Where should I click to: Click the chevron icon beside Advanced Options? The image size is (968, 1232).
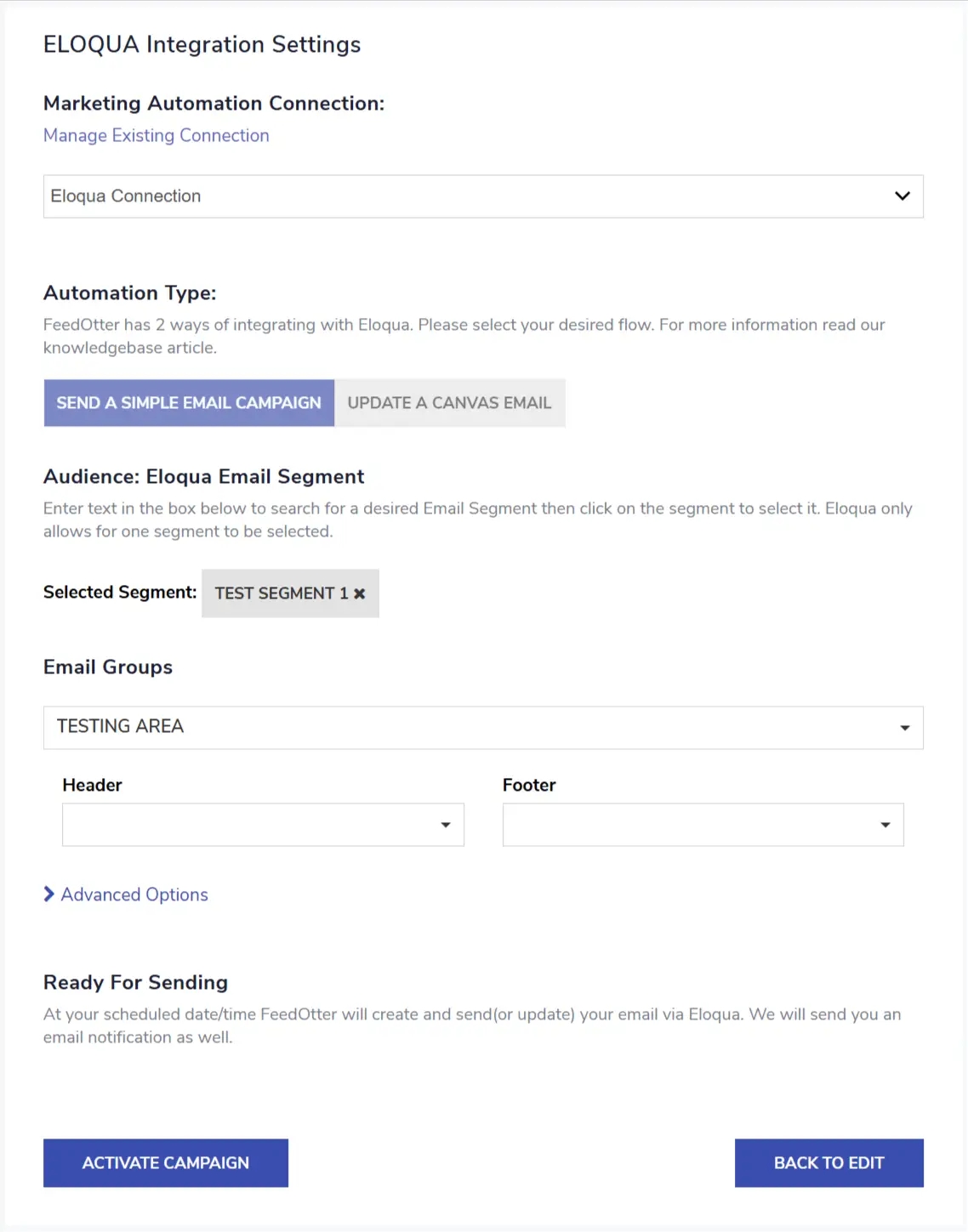pyautogui.click(x=49, y=894)
